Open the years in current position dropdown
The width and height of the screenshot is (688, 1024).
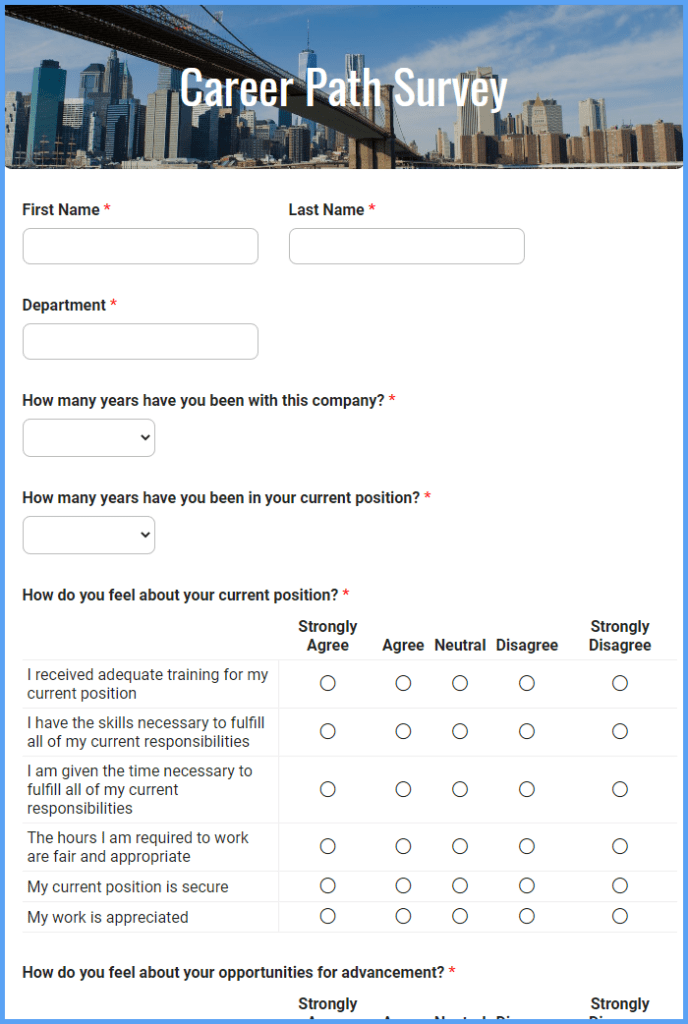tap(88, 535)
